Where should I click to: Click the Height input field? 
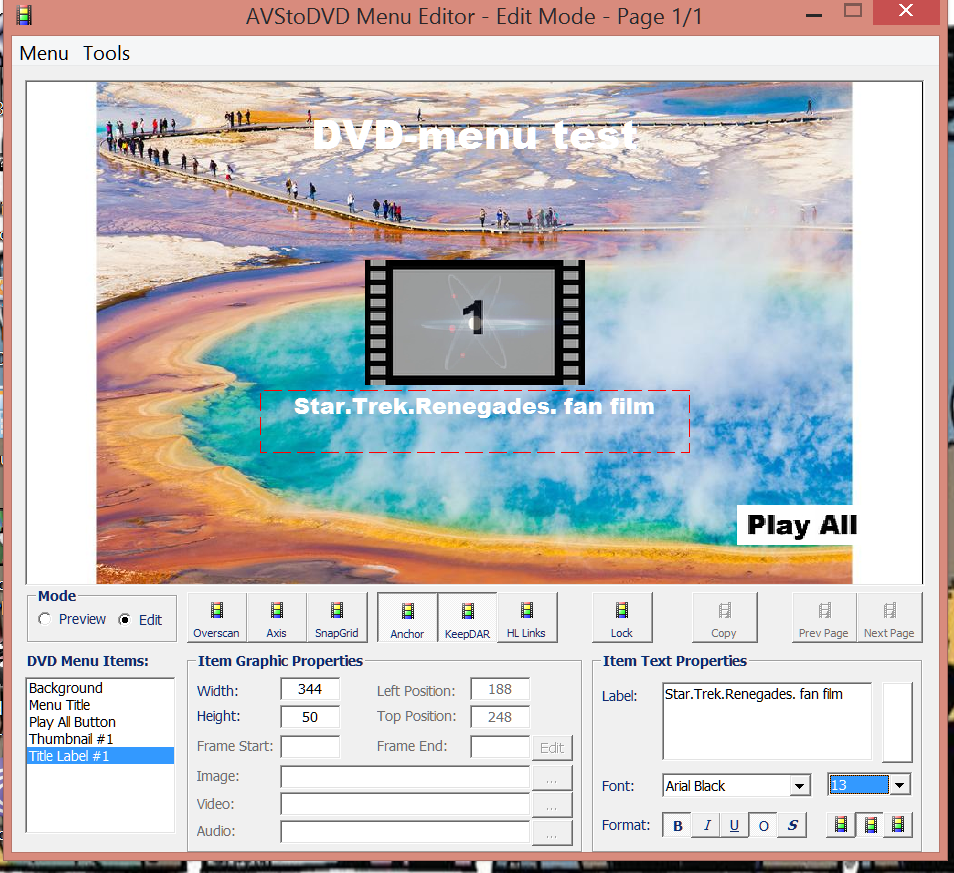[310, 717]
